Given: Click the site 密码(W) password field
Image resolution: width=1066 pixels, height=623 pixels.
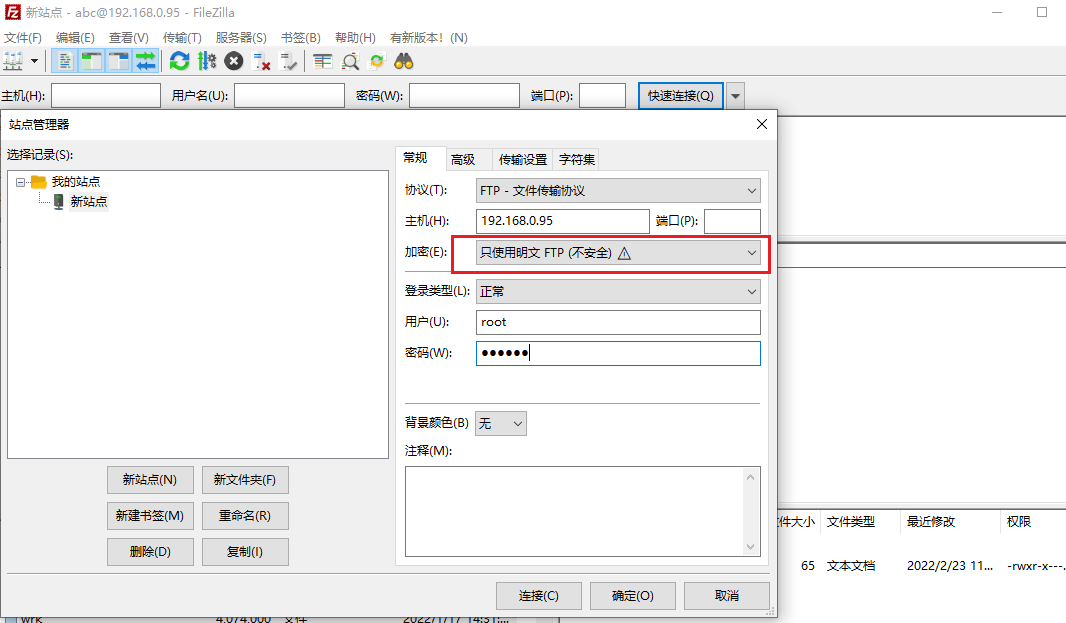Looking at the screenshot, I should (x=618, y=353).
